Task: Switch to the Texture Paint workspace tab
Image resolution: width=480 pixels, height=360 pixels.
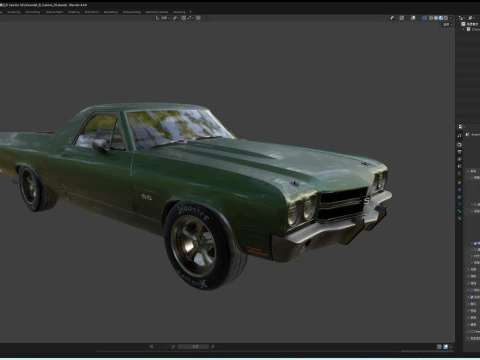Action: pyautogui.click(x=54, y=12)
